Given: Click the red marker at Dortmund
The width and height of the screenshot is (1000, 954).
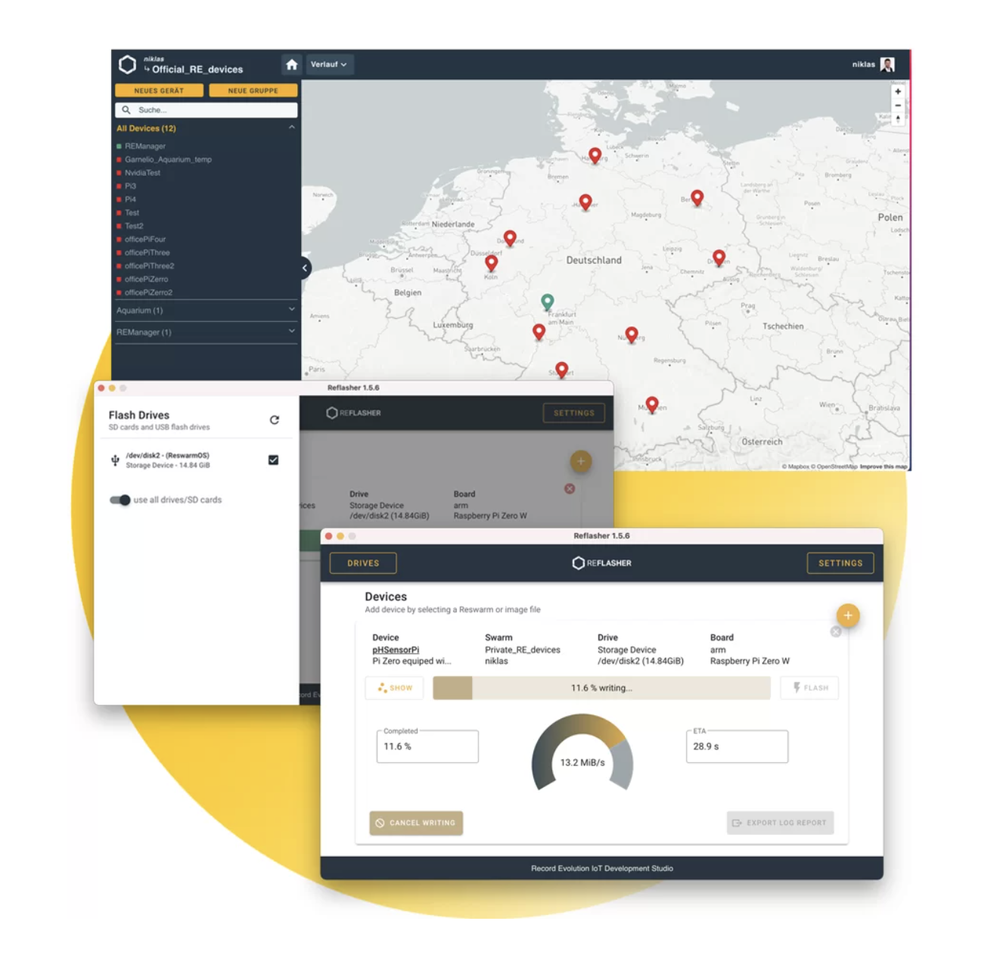Looking at the screenshot, I should point(510,238).
